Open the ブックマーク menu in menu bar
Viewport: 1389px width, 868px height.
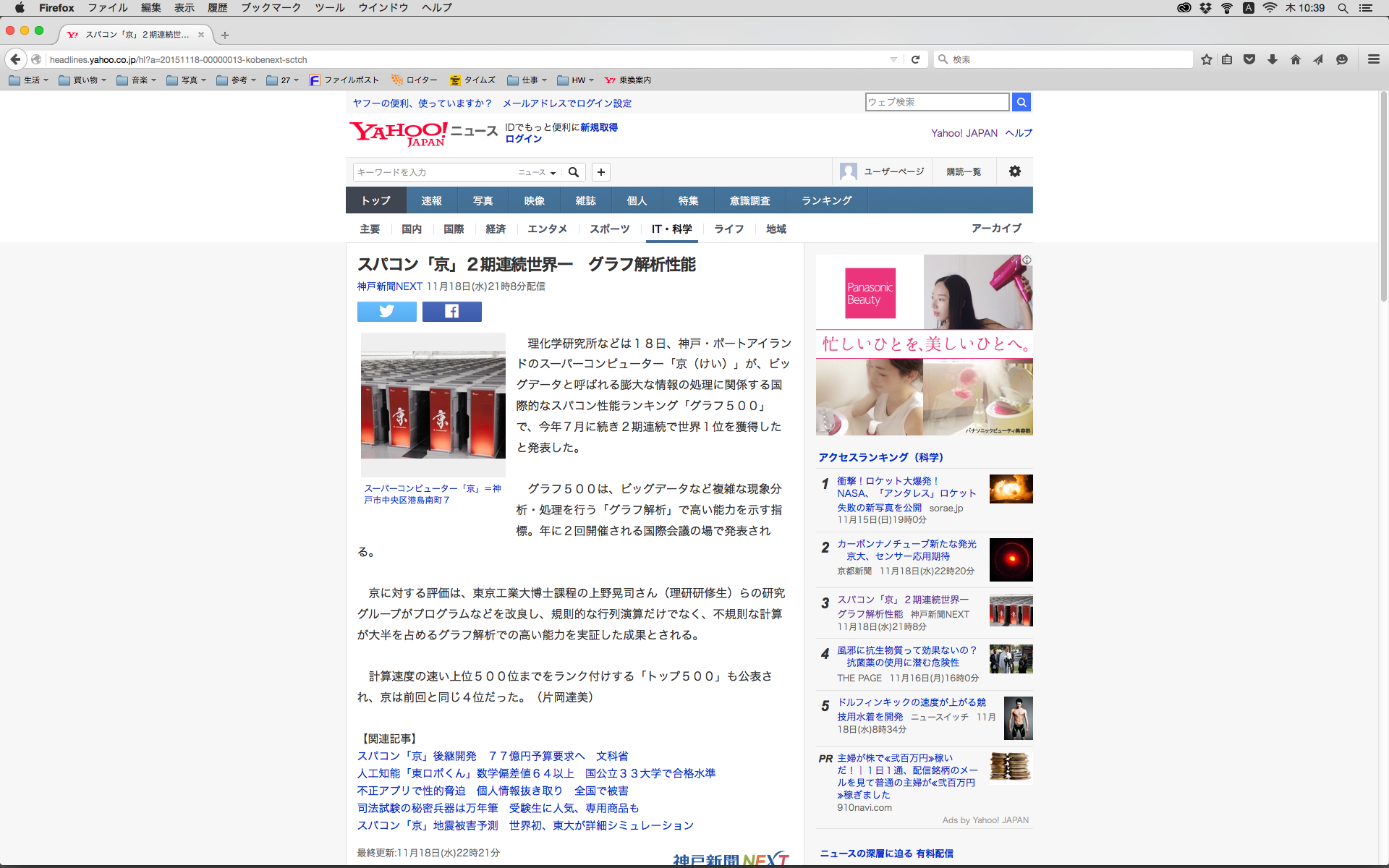coord(271,8)
